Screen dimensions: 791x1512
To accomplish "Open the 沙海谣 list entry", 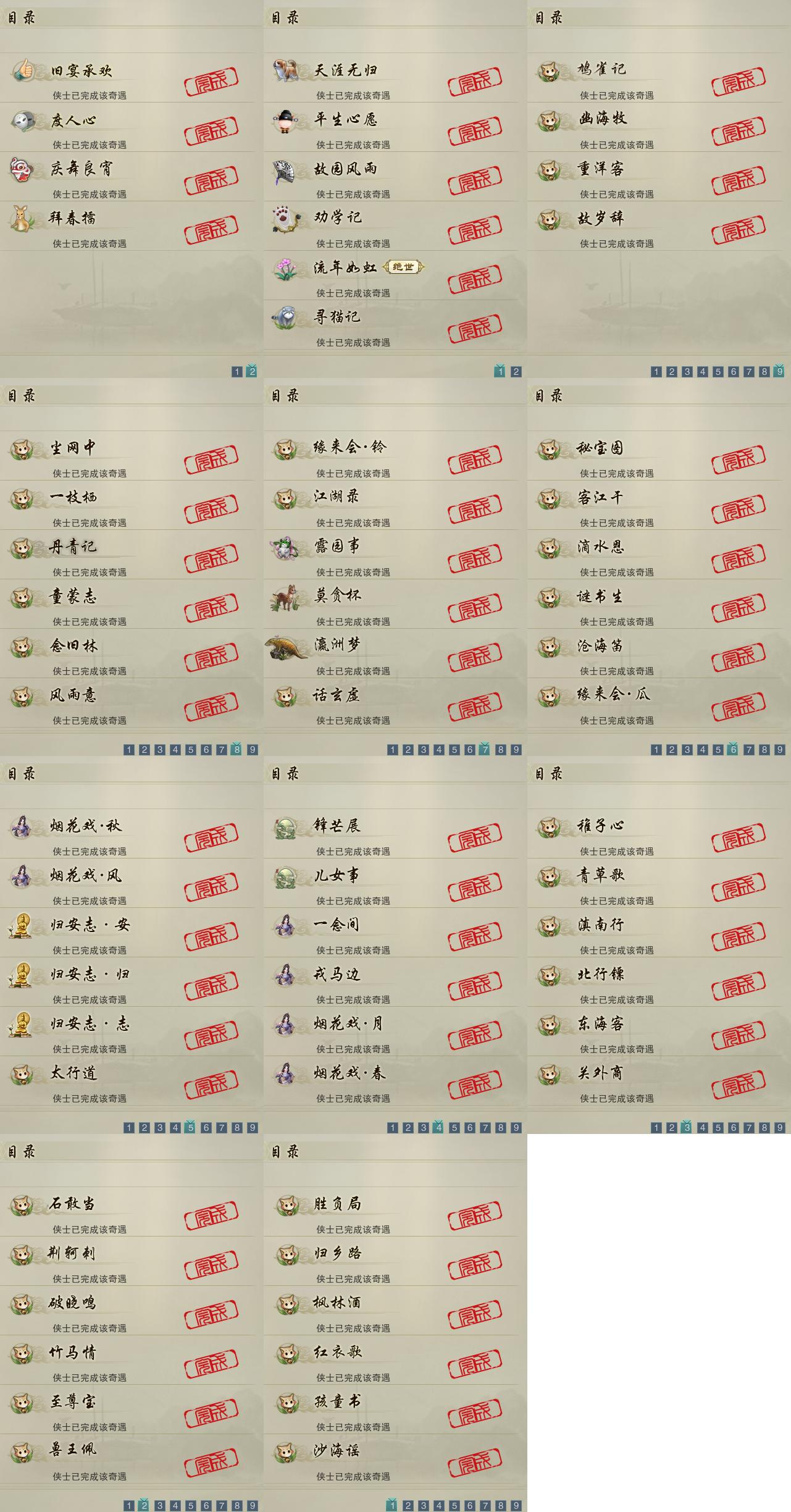I will pos(395,1459).
